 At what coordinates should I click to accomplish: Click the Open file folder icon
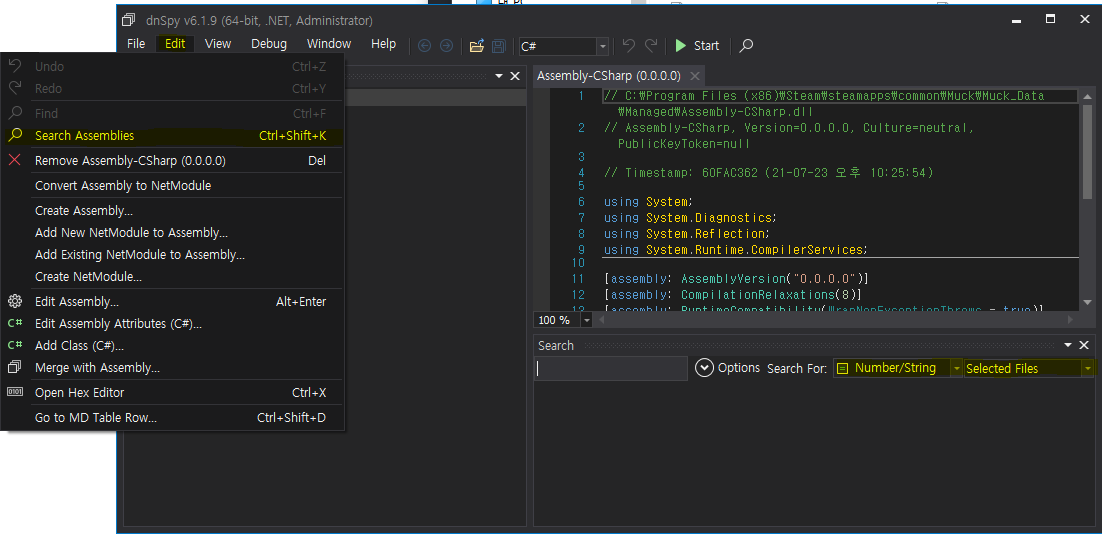pyautogui.click(x=477, y=46)
